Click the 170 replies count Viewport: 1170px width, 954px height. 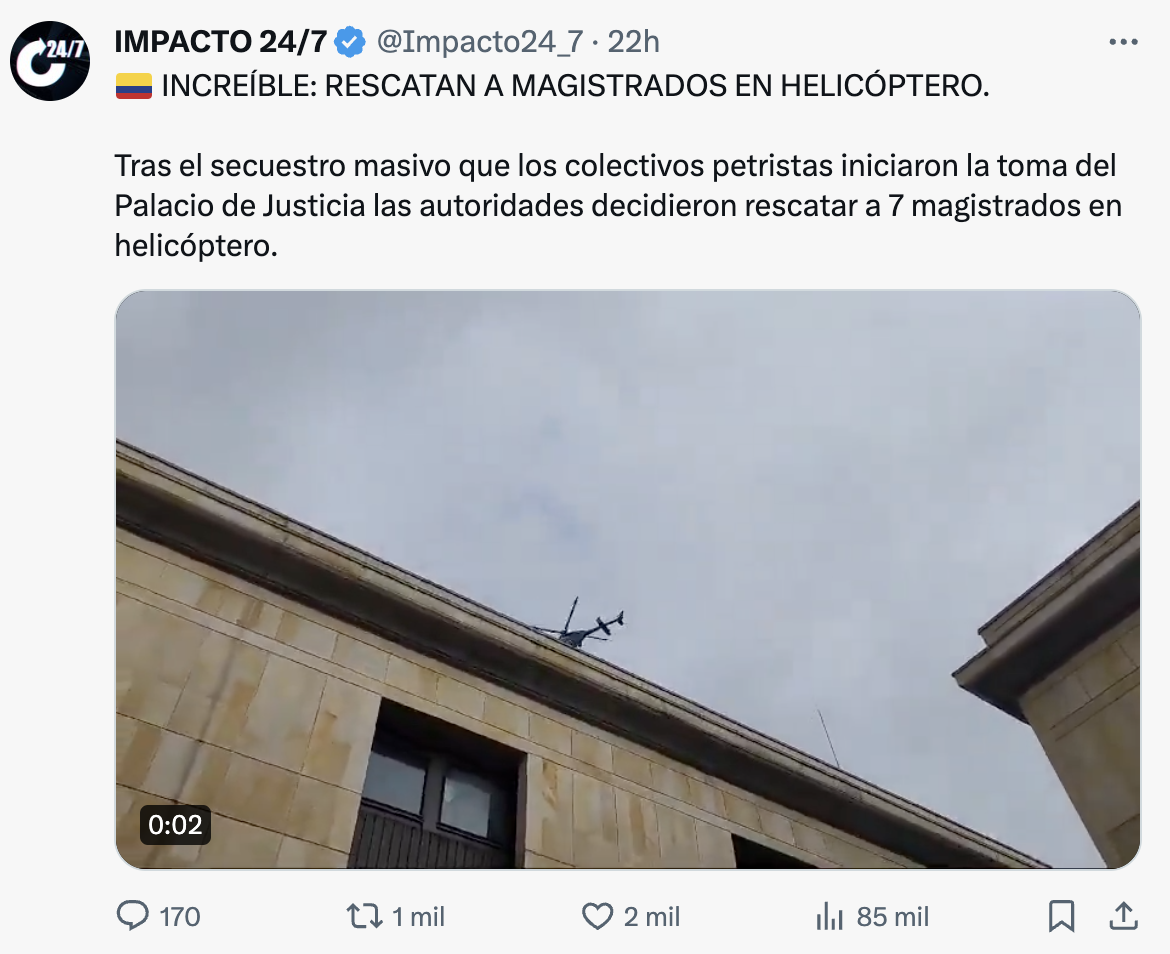180,917
